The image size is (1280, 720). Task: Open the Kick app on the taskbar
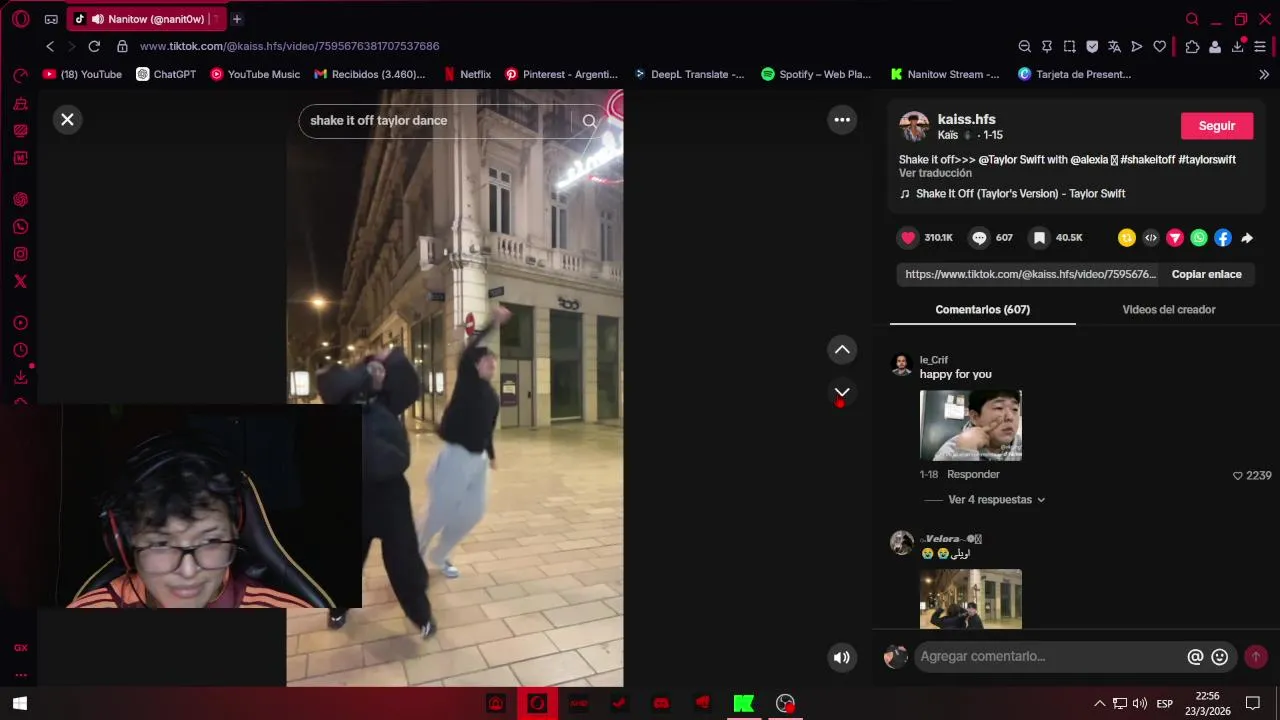(x=743, y=703)
